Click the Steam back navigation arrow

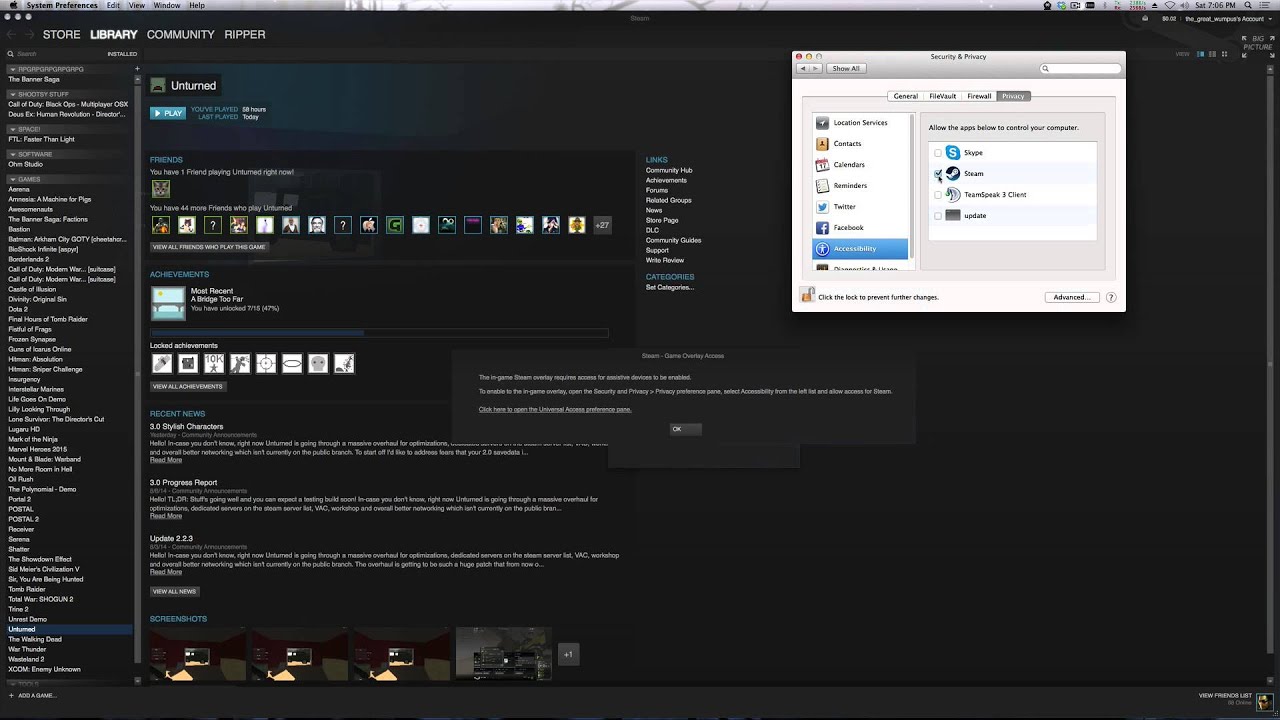tap(11, 35)
